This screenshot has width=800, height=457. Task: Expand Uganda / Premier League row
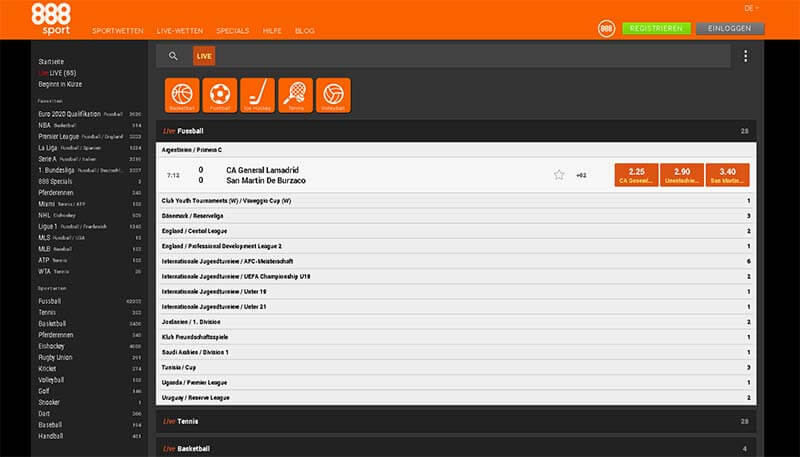pos(456,383)
